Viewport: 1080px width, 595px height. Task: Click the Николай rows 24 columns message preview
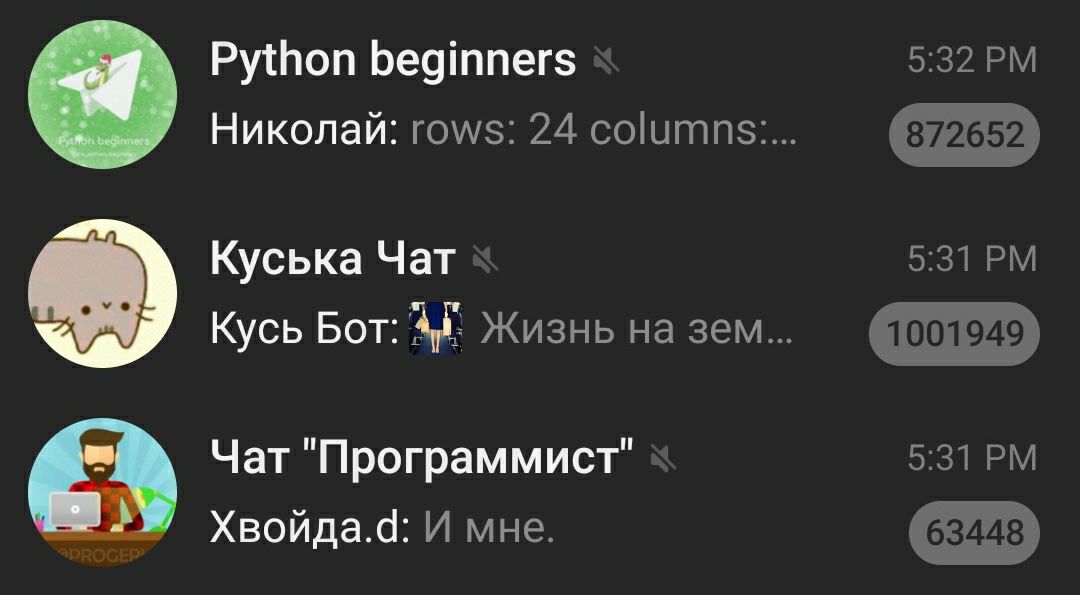click(503, 130)
